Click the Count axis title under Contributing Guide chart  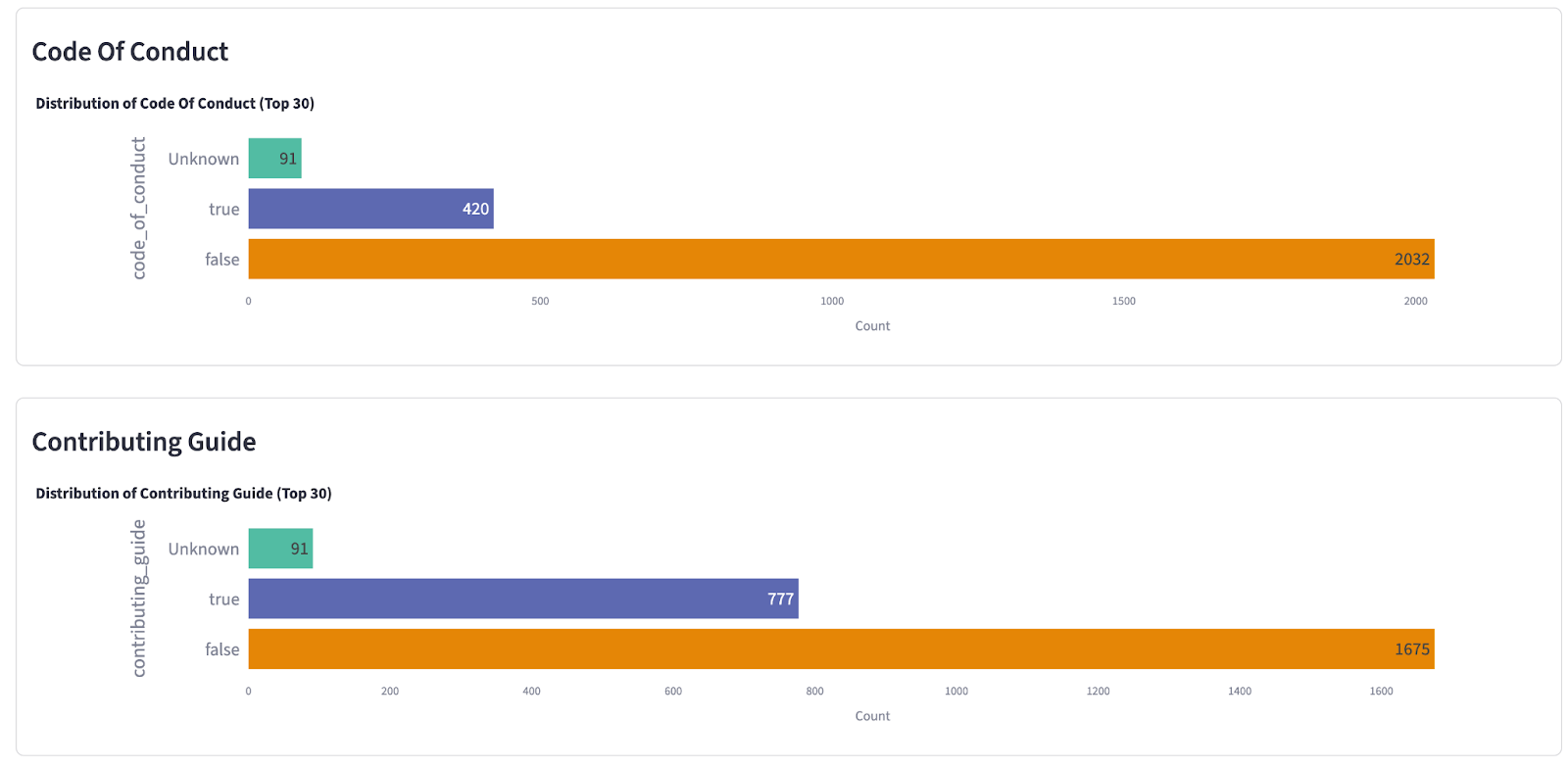coord(872,716)
